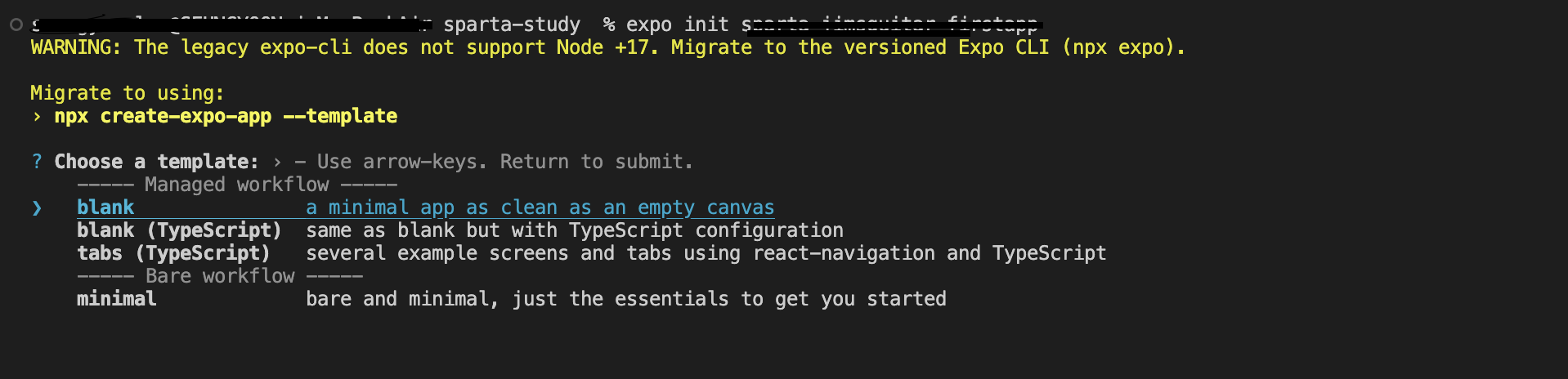
Task: Click the Bare workflow section header
Action: (x=220, y=276)
